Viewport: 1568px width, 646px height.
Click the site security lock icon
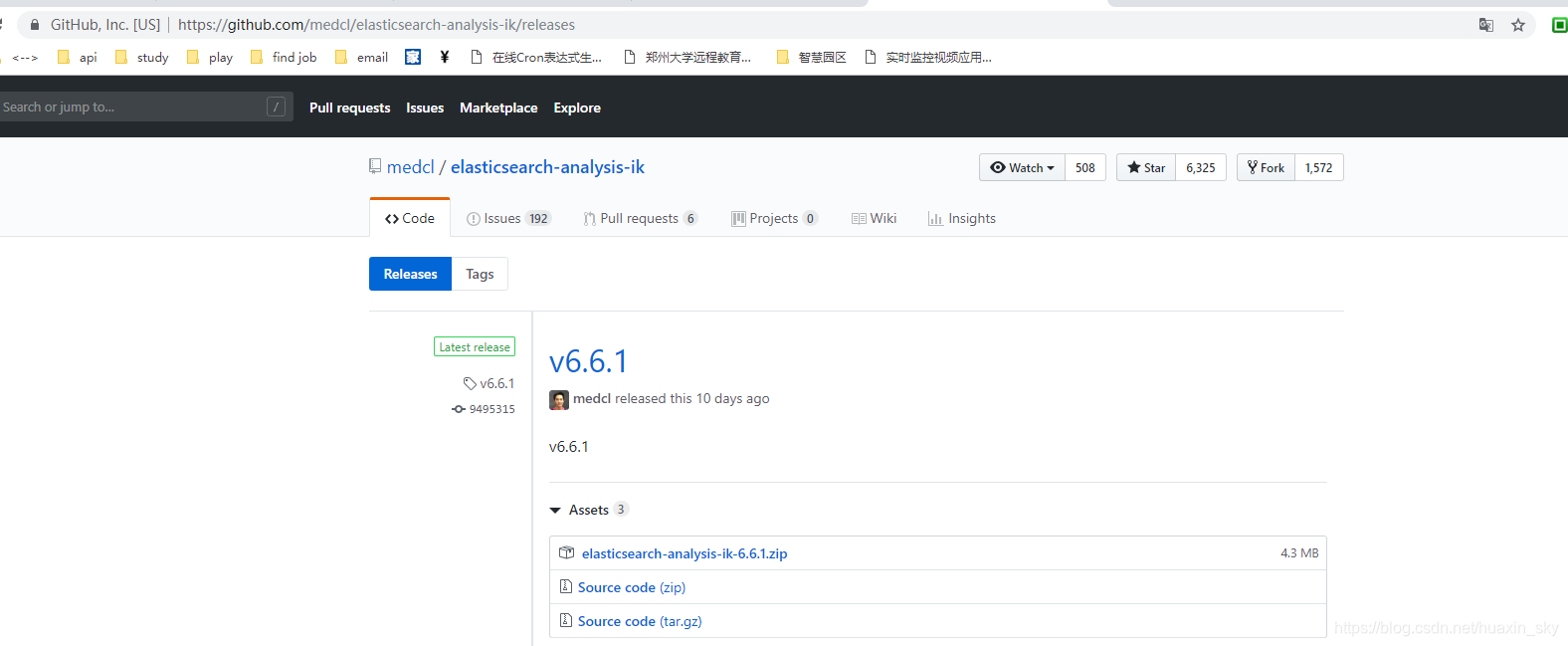click(35, 25)
